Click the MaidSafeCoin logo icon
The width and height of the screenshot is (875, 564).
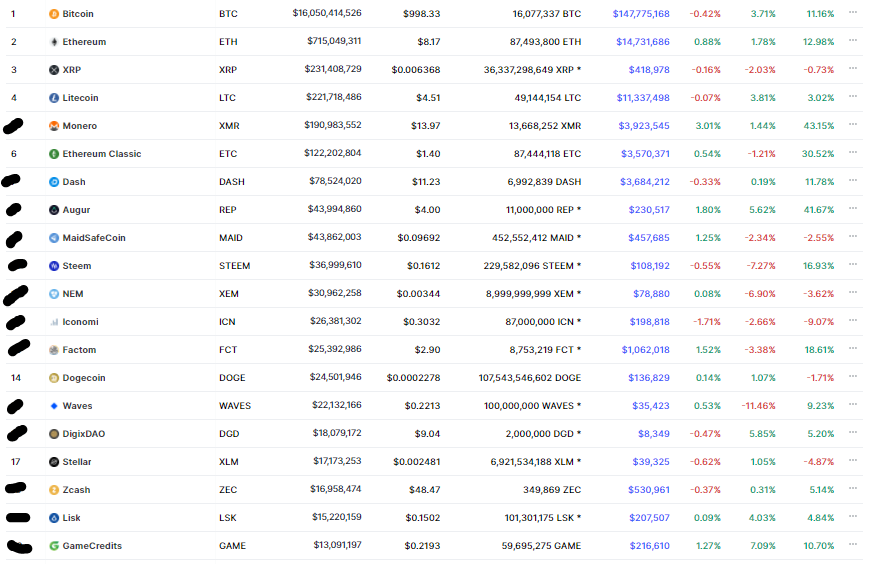coord(54,238)
